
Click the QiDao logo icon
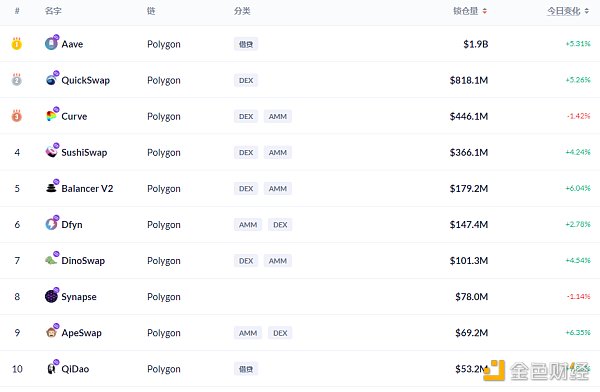51,369
